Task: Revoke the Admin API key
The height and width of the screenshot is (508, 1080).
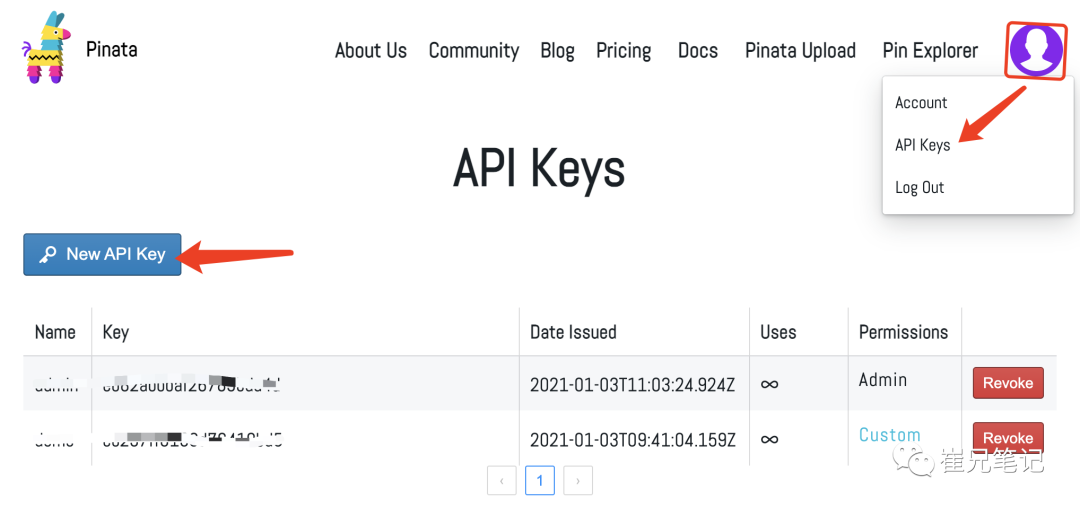Action: (x=1007, y=383)
